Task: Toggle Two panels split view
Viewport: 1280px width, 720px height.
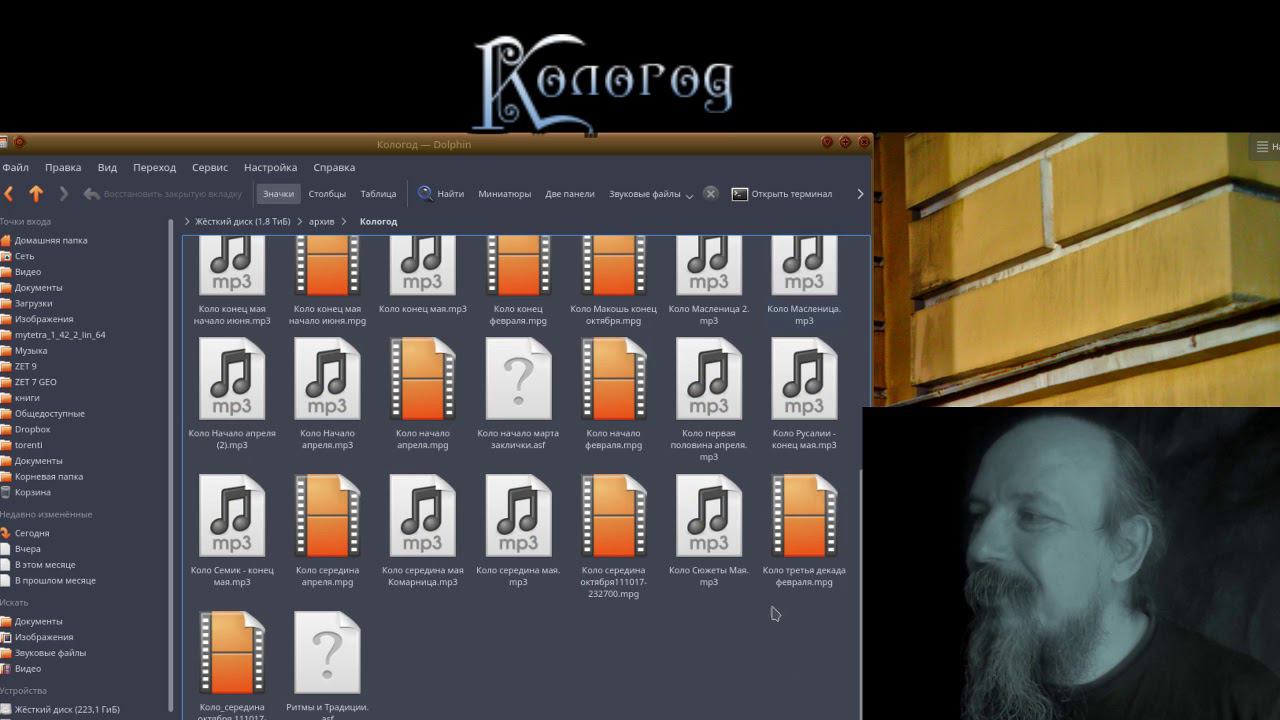Action: [570, 194]
